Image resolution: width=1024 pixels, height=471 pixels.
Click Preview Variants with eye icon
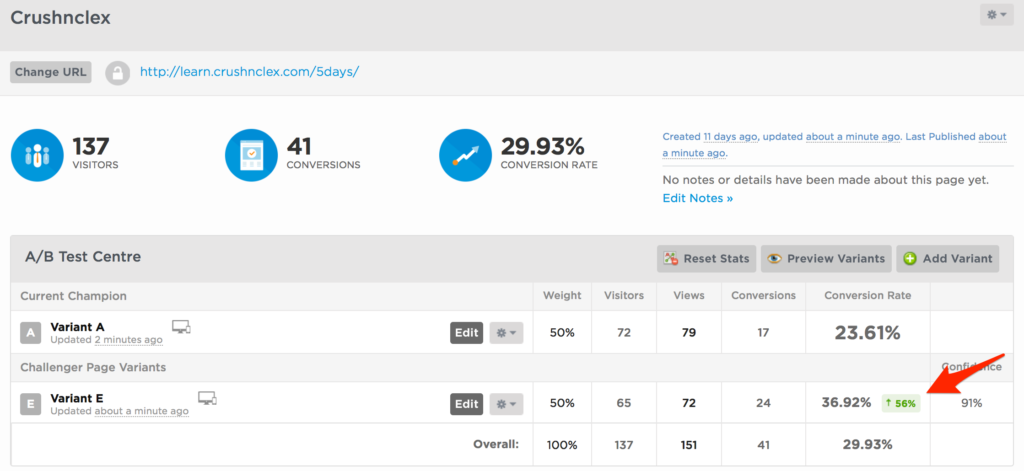pyautogui.click(x=826, y=259)
